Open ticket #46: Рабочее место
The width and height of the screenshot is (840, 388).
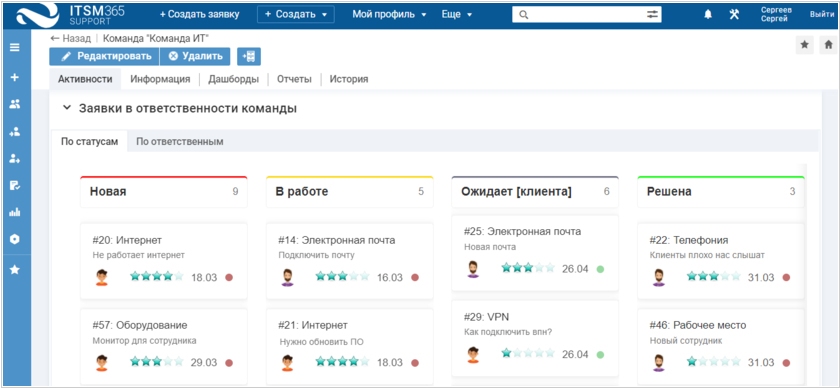coord(697,325)
